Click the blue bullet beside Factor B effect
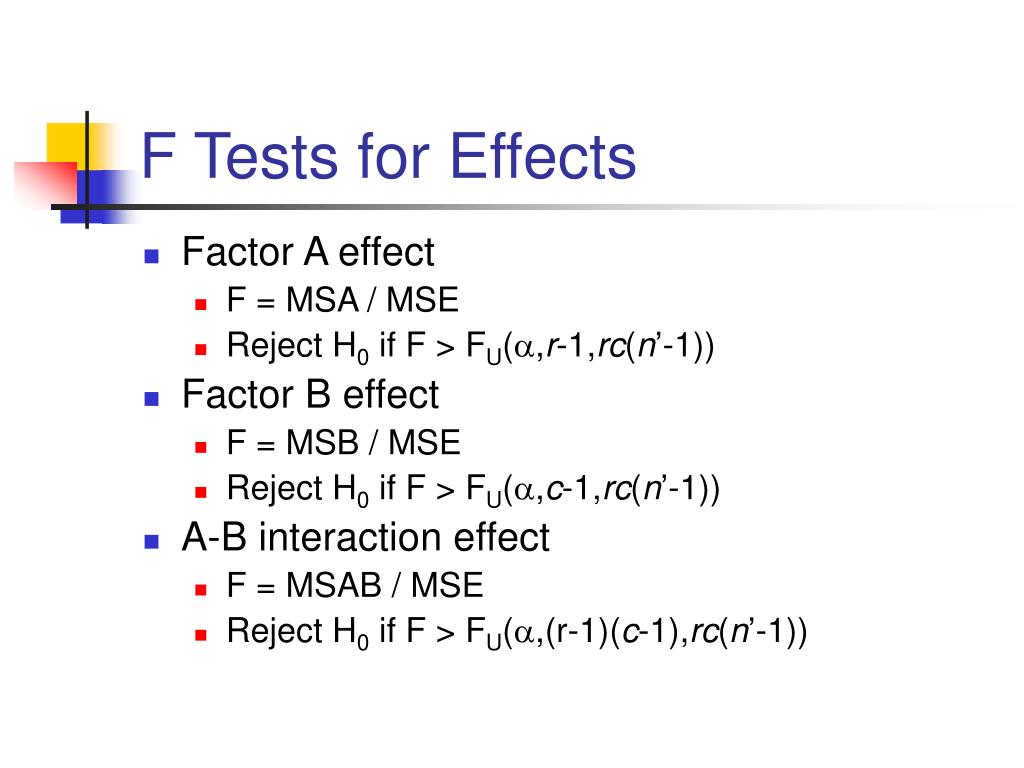This screenshot has width=1024, height=768. (152, 398)
